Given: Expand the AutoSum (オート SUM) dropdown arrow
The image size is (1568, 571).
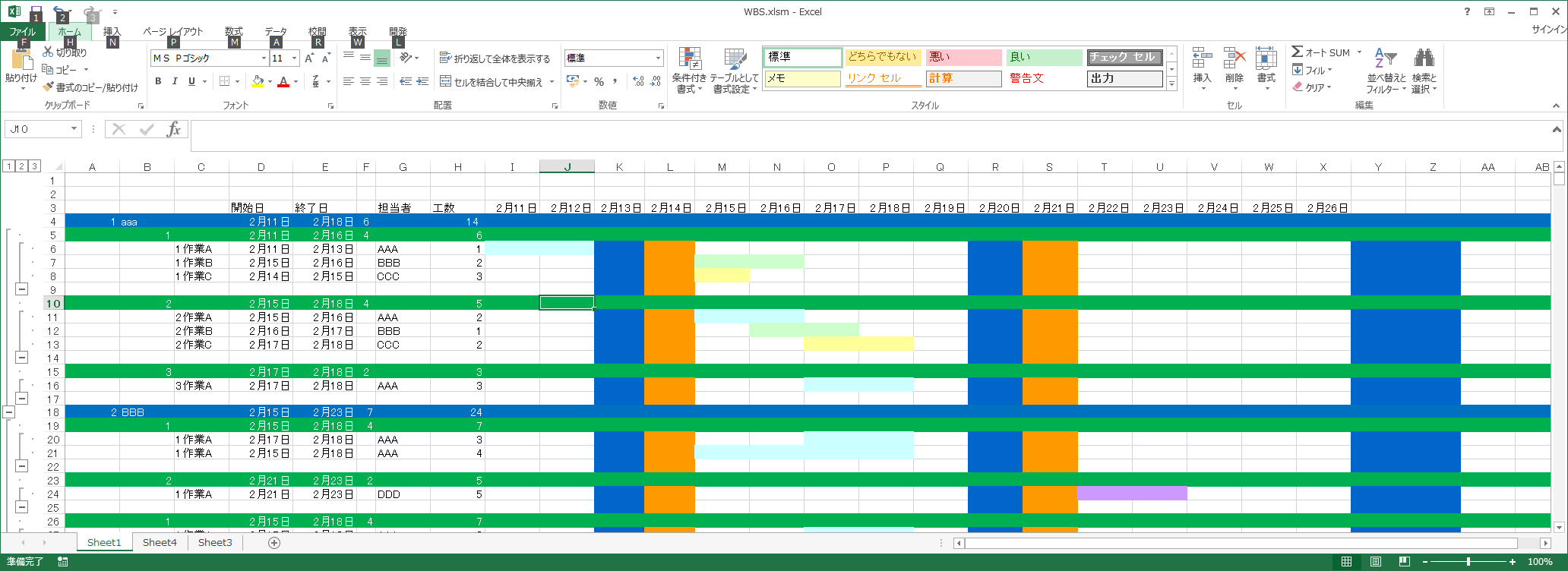Looking at the screenshot, I should (x=1359, y=52).
